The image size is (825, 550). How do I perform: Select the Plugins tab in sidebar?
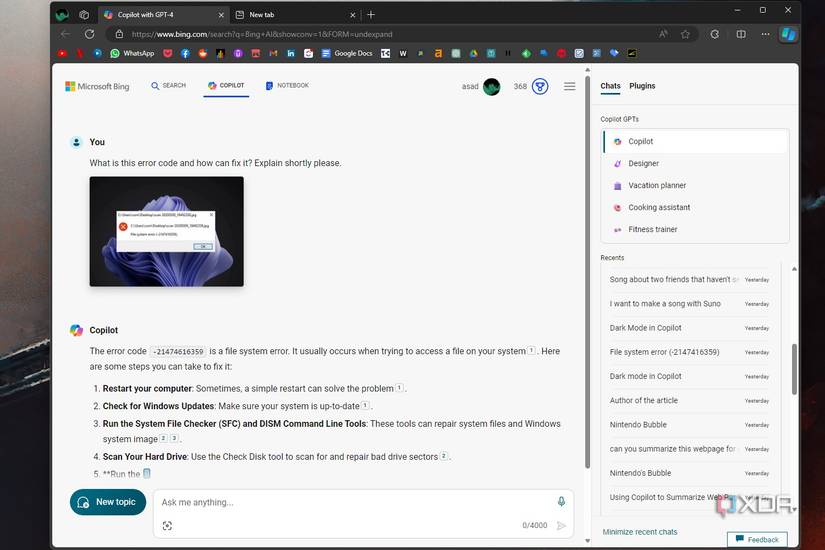[642, 86]
